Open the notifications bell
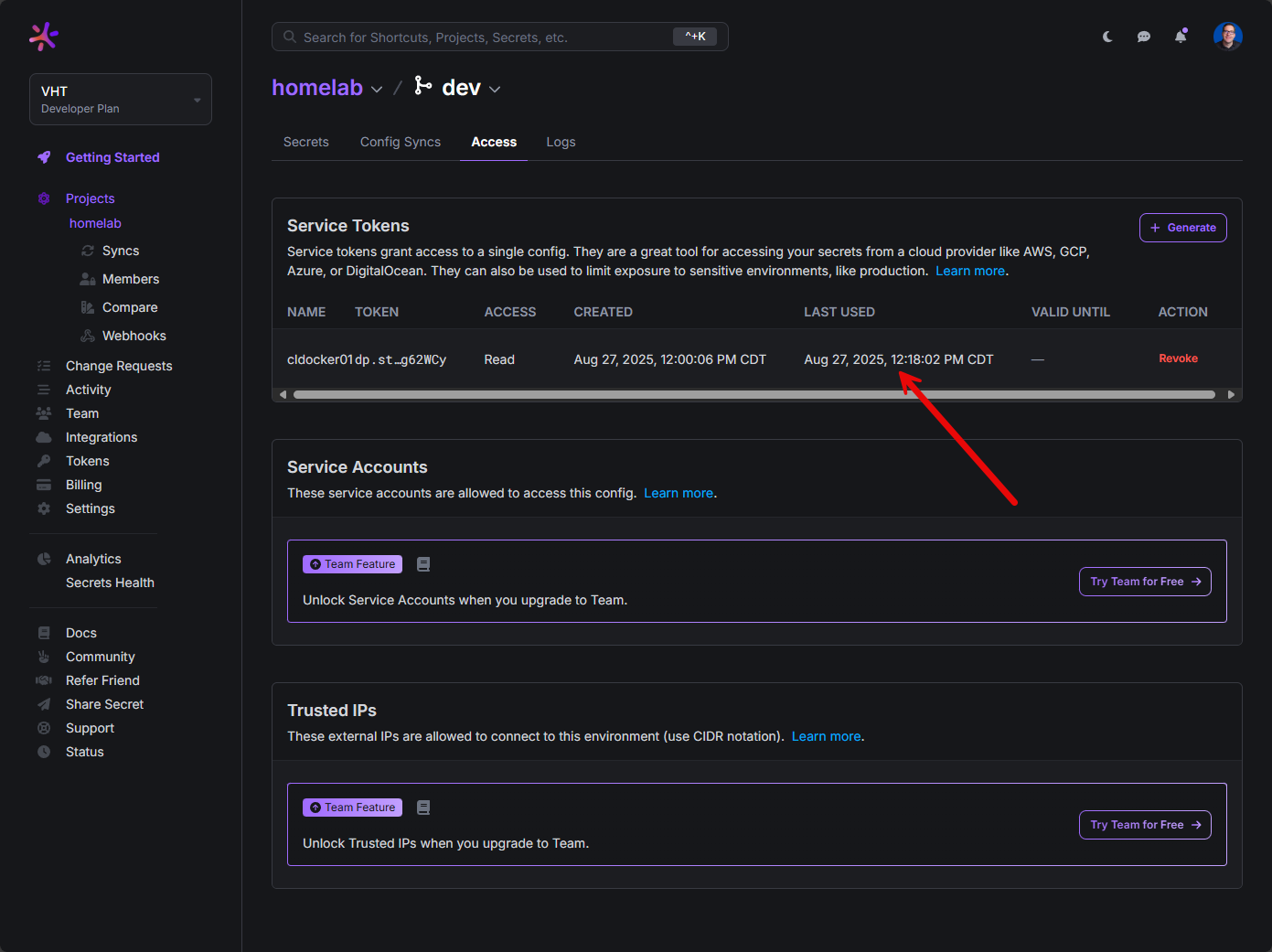This screenshot has height=952, width=1272. coord(1181,37)
